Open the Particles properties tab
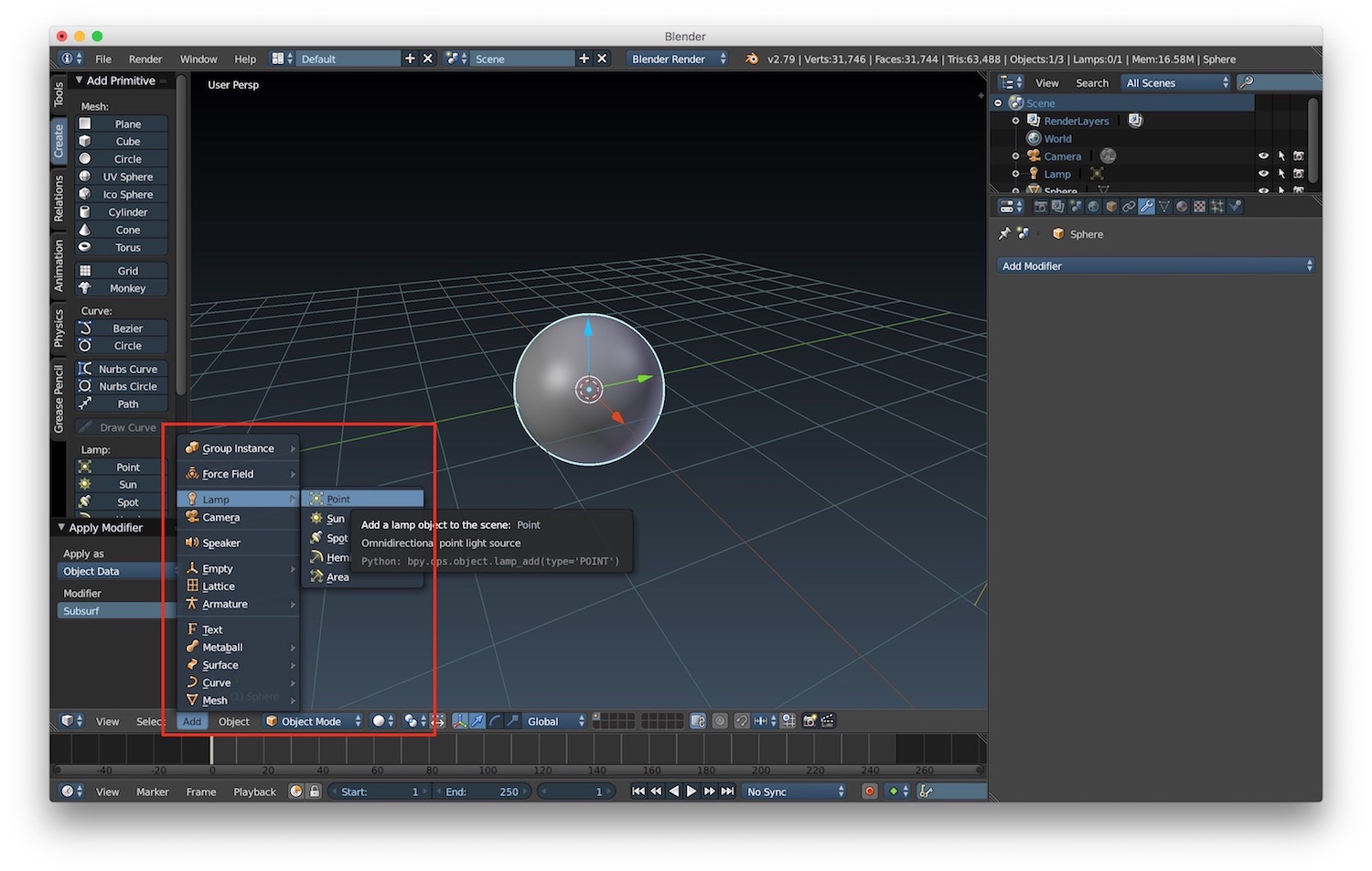This screenshot has height=871, width=1372. coord(1217,207)
